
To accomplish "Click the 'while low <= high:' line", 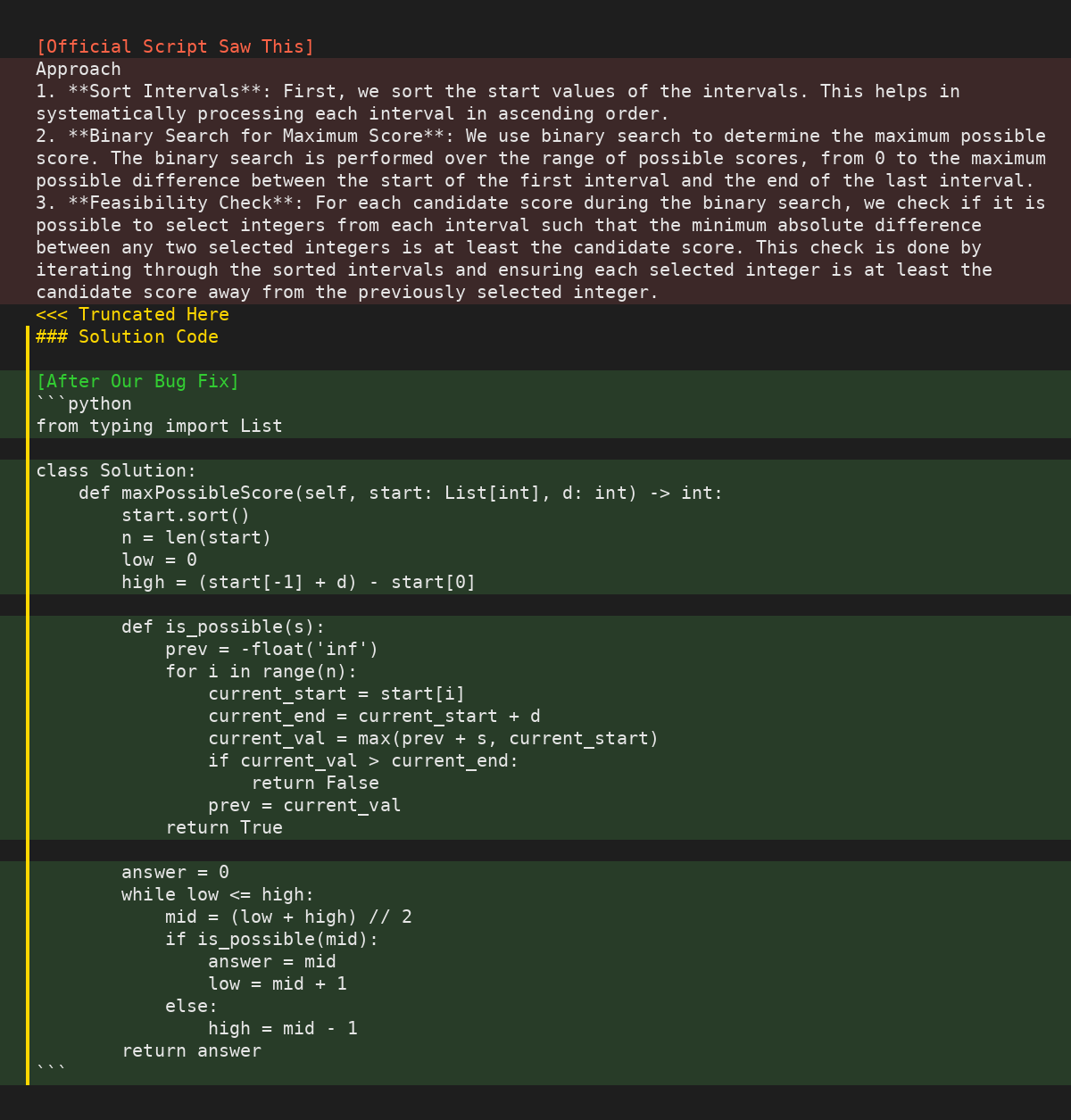I will (x=218, y=895).
